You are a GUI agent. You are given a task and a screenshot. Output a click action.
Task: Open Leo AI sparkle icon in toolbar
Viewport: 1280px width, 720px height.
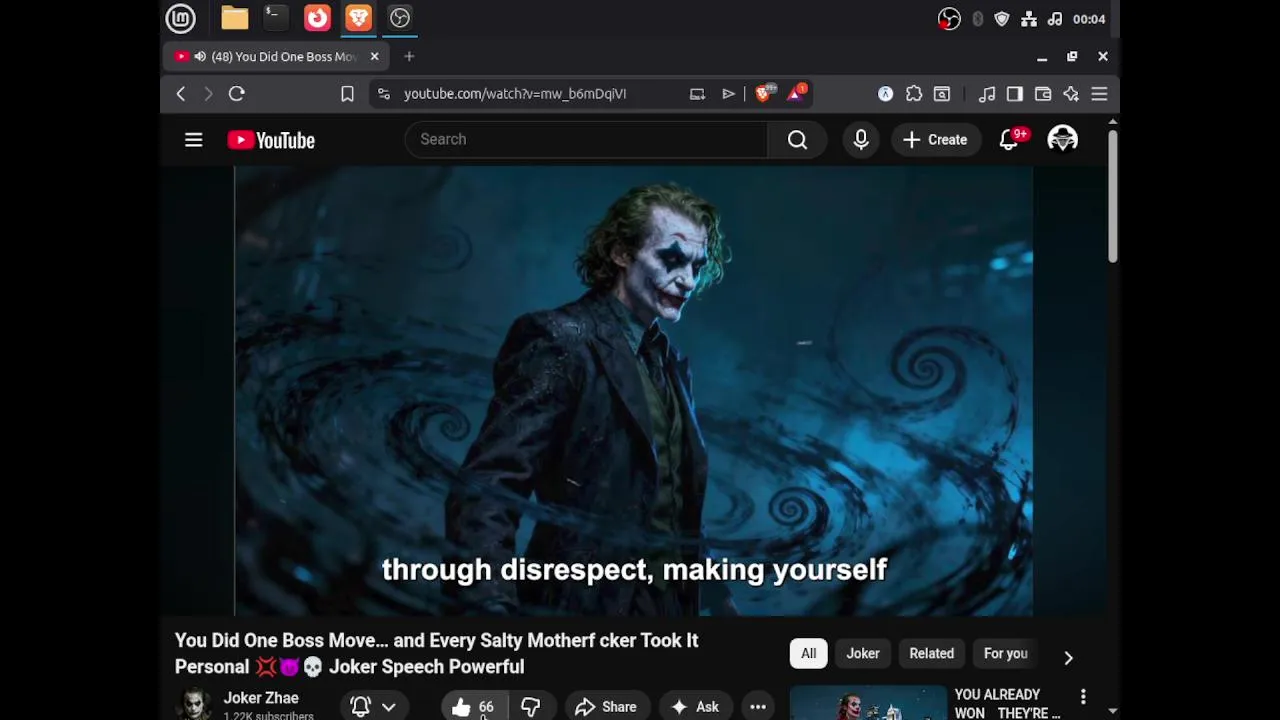click(x=1071, y=94)
